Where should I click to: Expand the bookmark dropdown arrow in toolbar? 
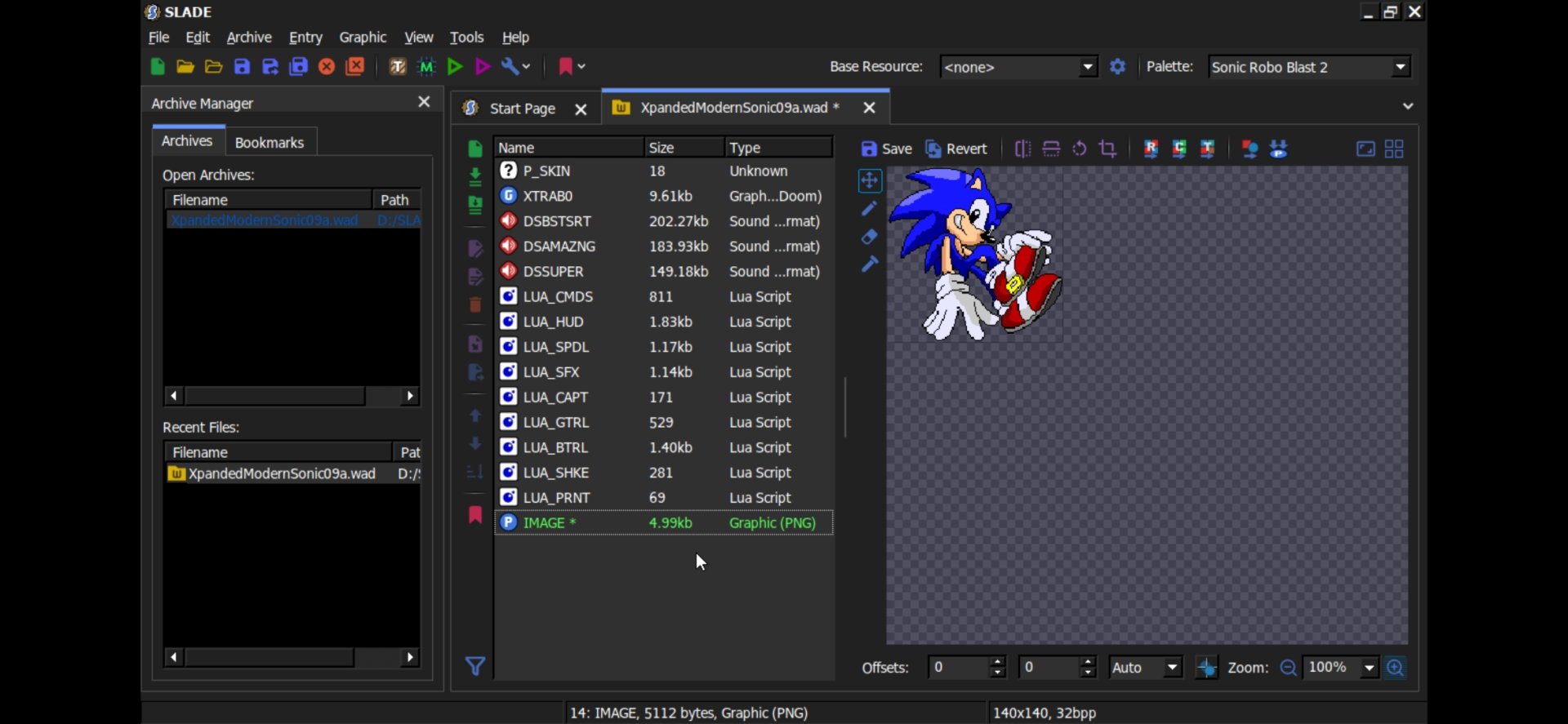(x=581, y=67)
